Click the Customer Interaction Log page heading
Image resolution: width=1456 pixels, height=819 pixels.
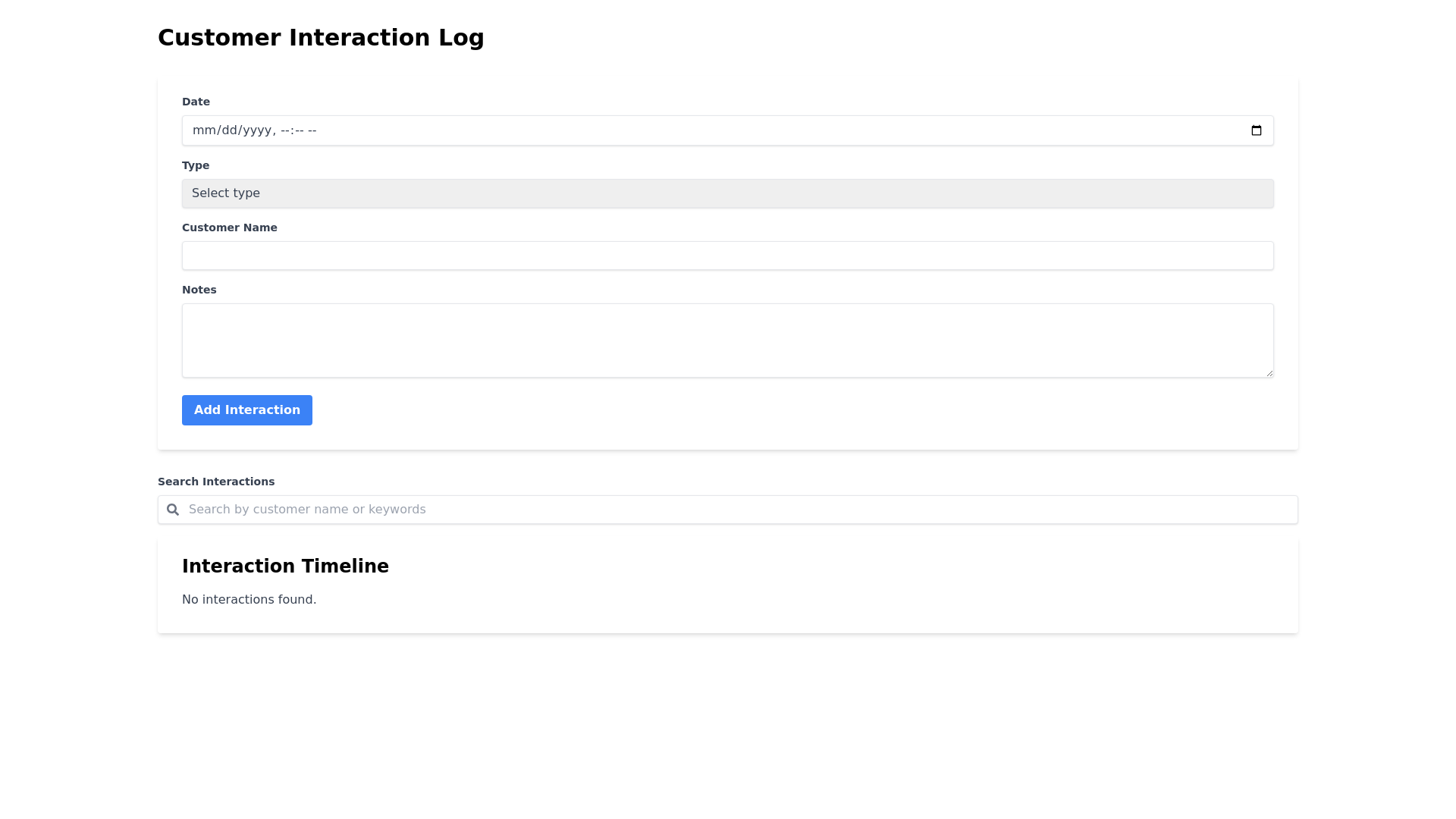tap(321, 38)
